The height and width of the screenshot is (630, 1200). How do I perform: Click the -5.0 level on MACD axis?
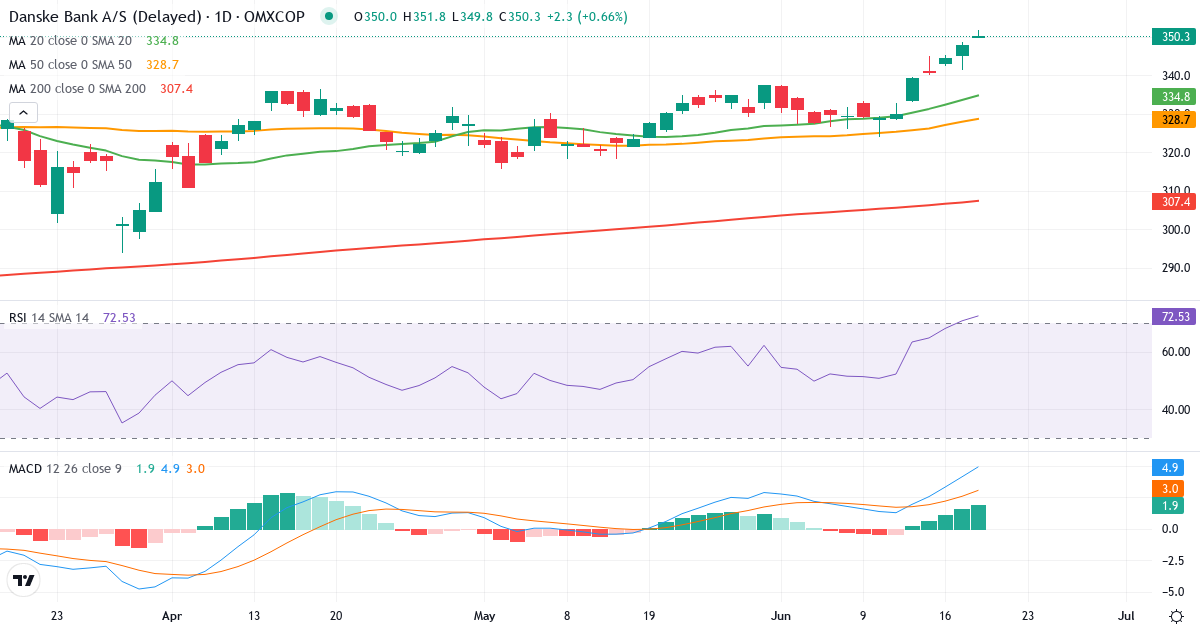(1175, 591)
